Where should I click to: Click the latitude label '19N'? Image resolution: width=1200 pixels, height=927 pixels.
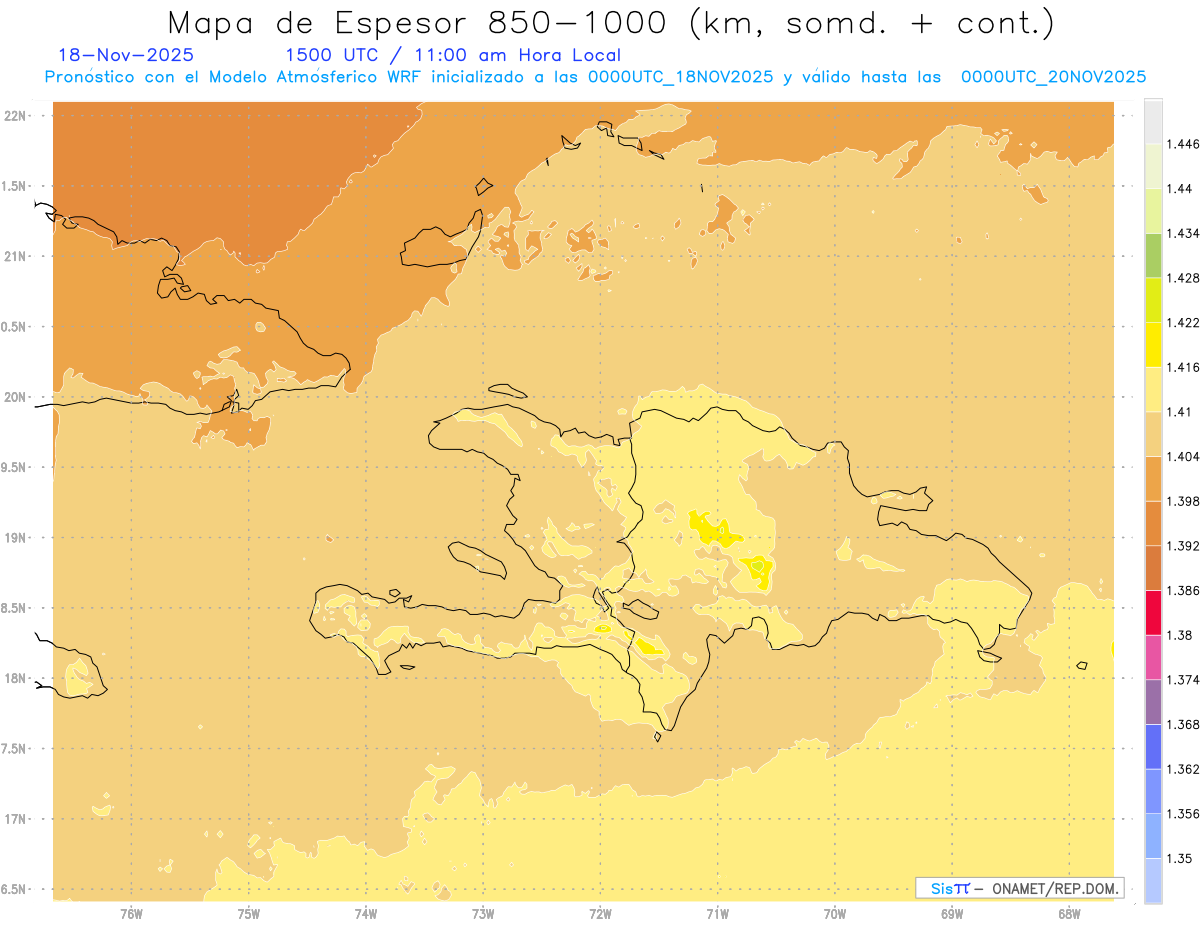[16, 538]
